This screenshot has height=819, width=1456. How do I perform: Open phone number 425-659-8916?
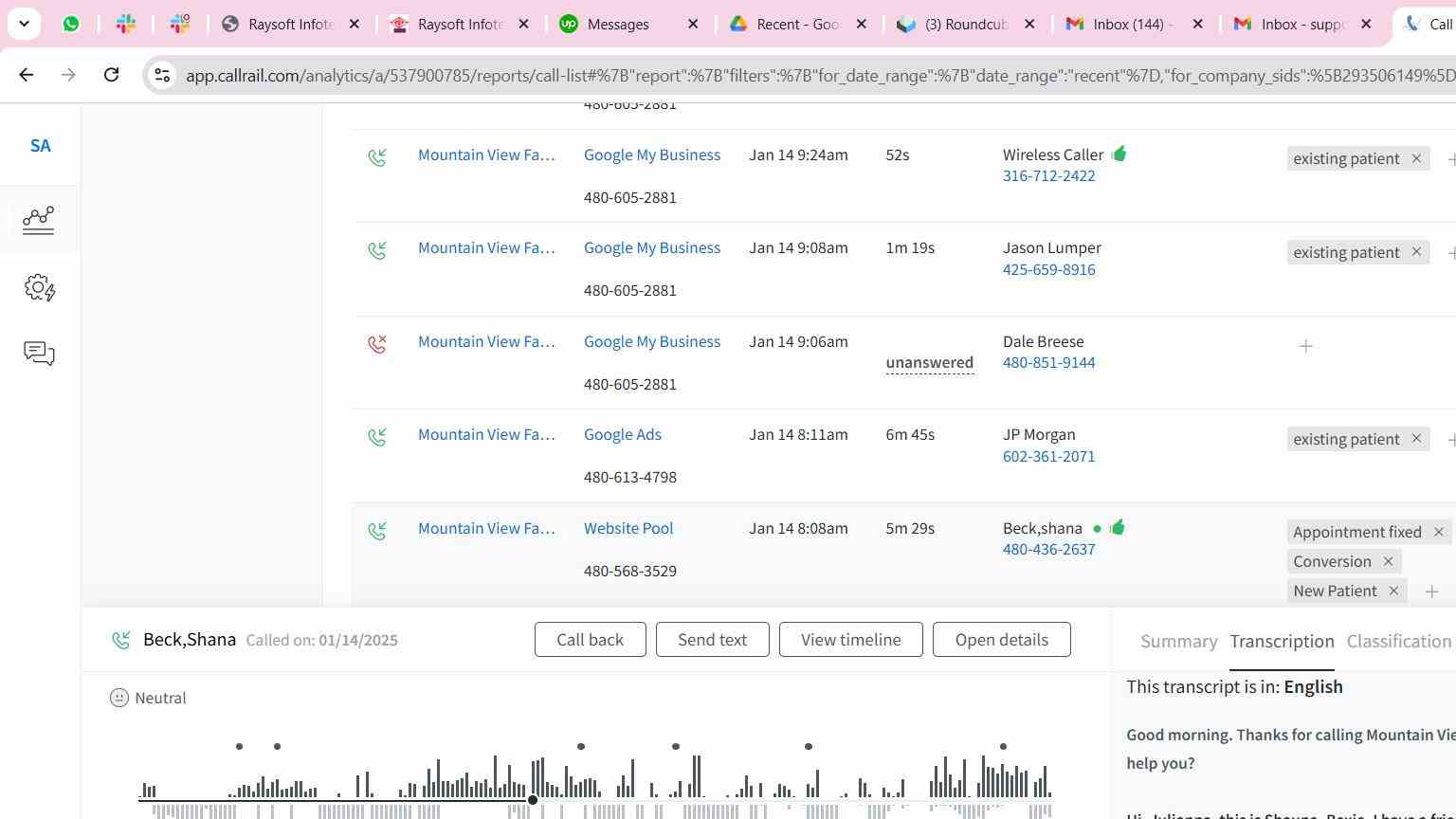[x=1049, y=269]
